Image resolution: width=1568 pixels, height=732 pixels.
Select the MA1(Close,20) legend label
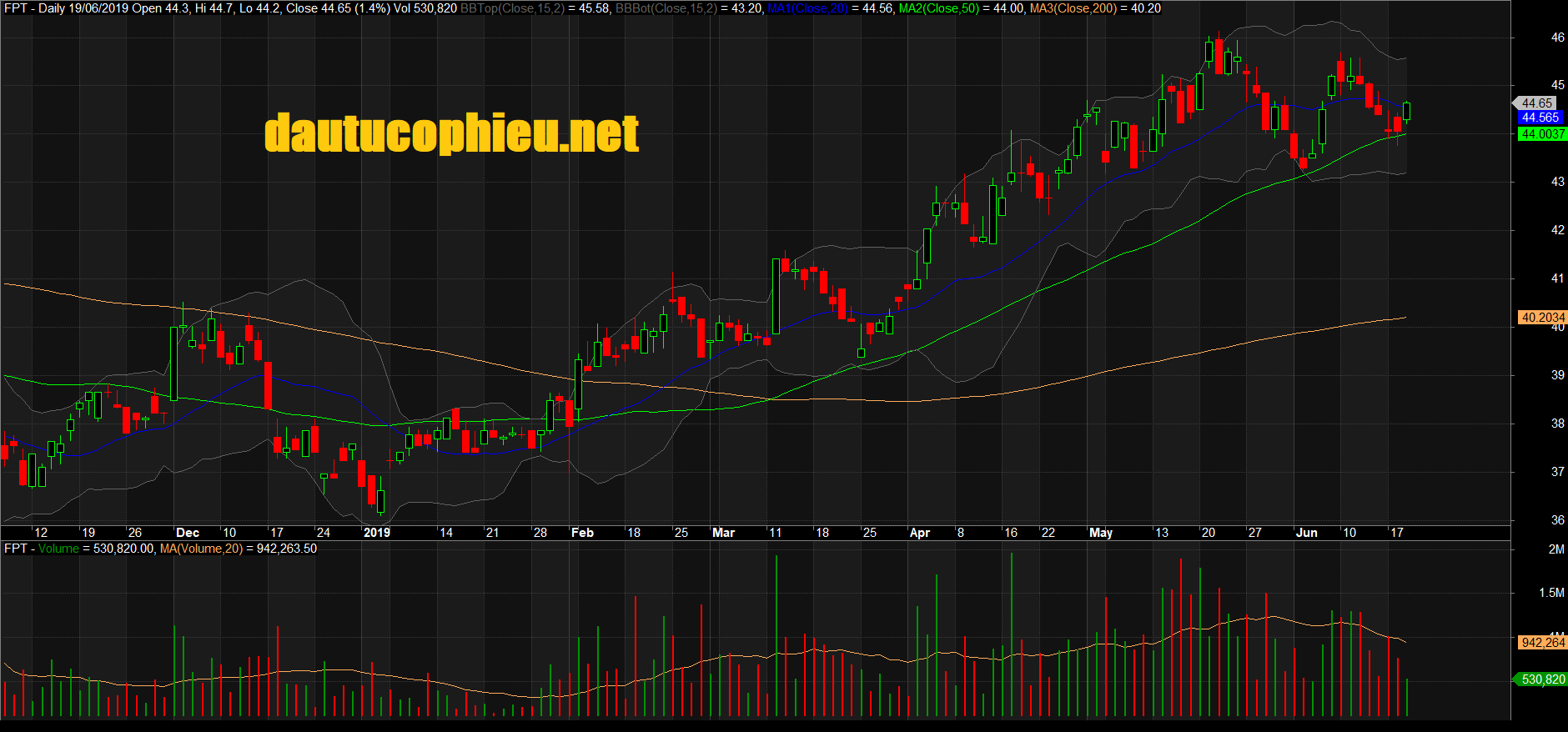[807, 8]
